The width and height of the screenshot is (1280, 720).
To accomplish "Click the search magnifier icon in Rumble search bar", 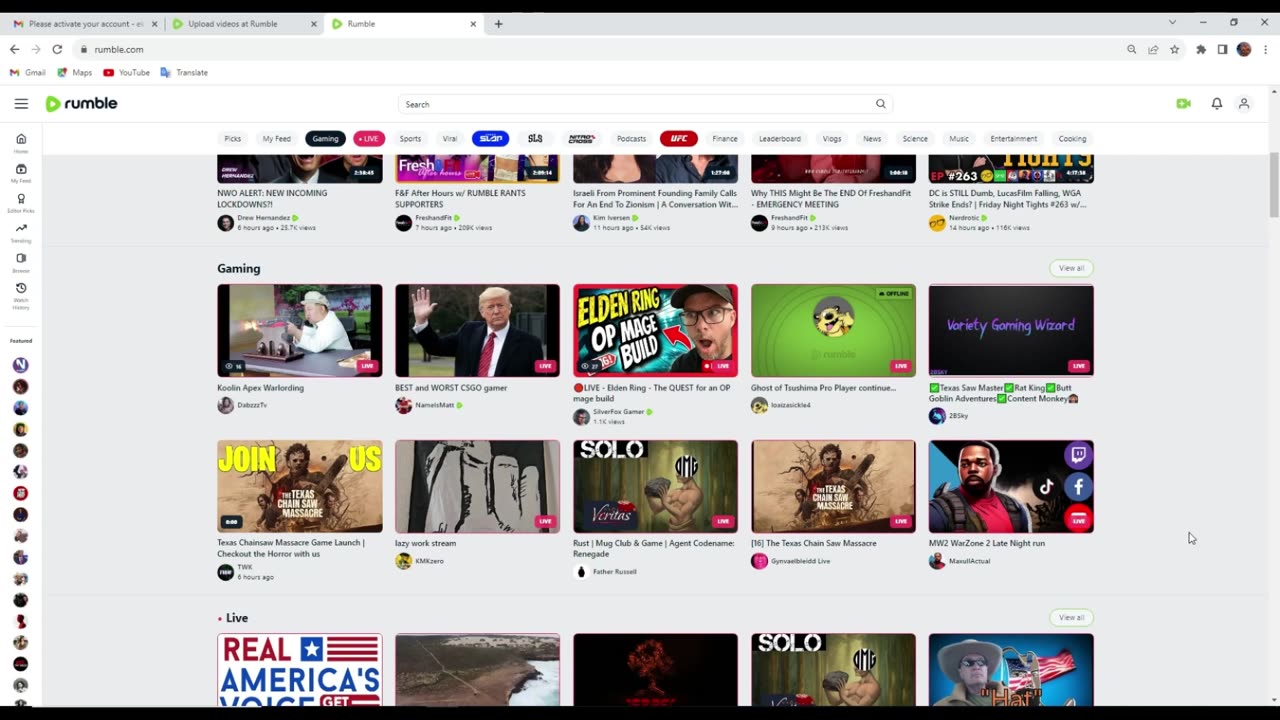I will 881,104.
